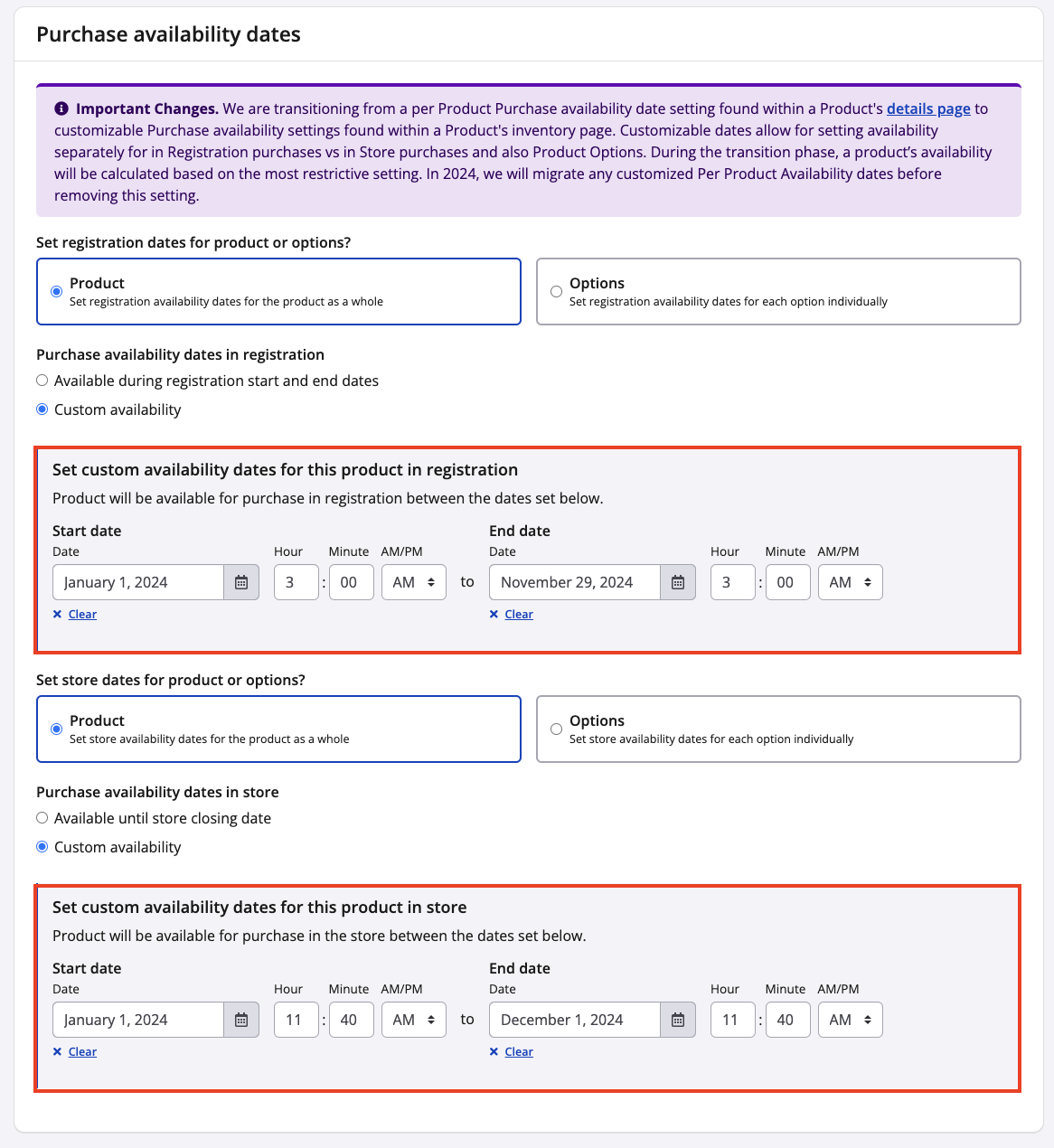The height and width of the screenshot is (1148, 1054).
Task: Click the X icon next to store start date Clear
Action: point(58,1051)
